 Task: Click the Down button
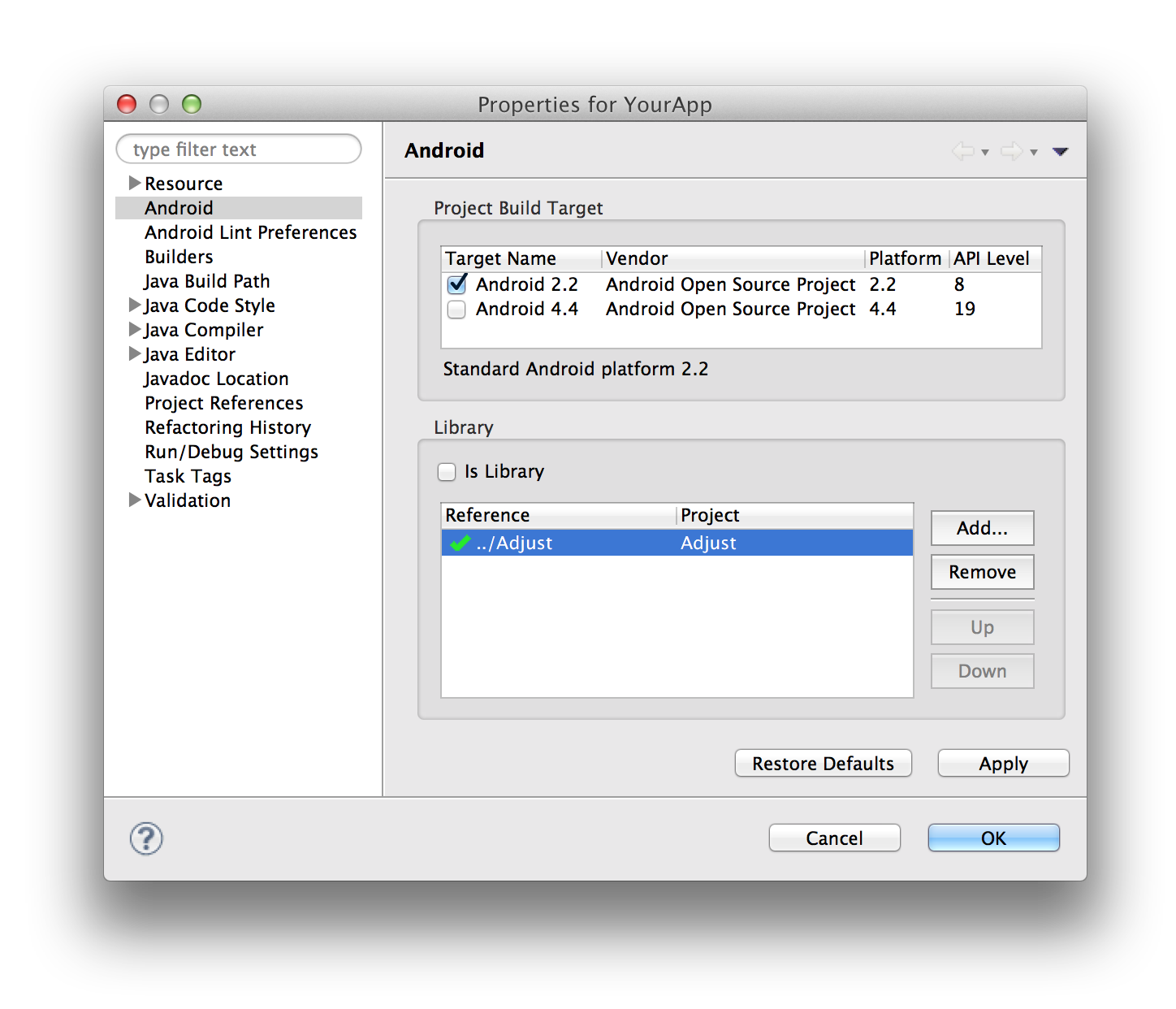click(982, 671)
